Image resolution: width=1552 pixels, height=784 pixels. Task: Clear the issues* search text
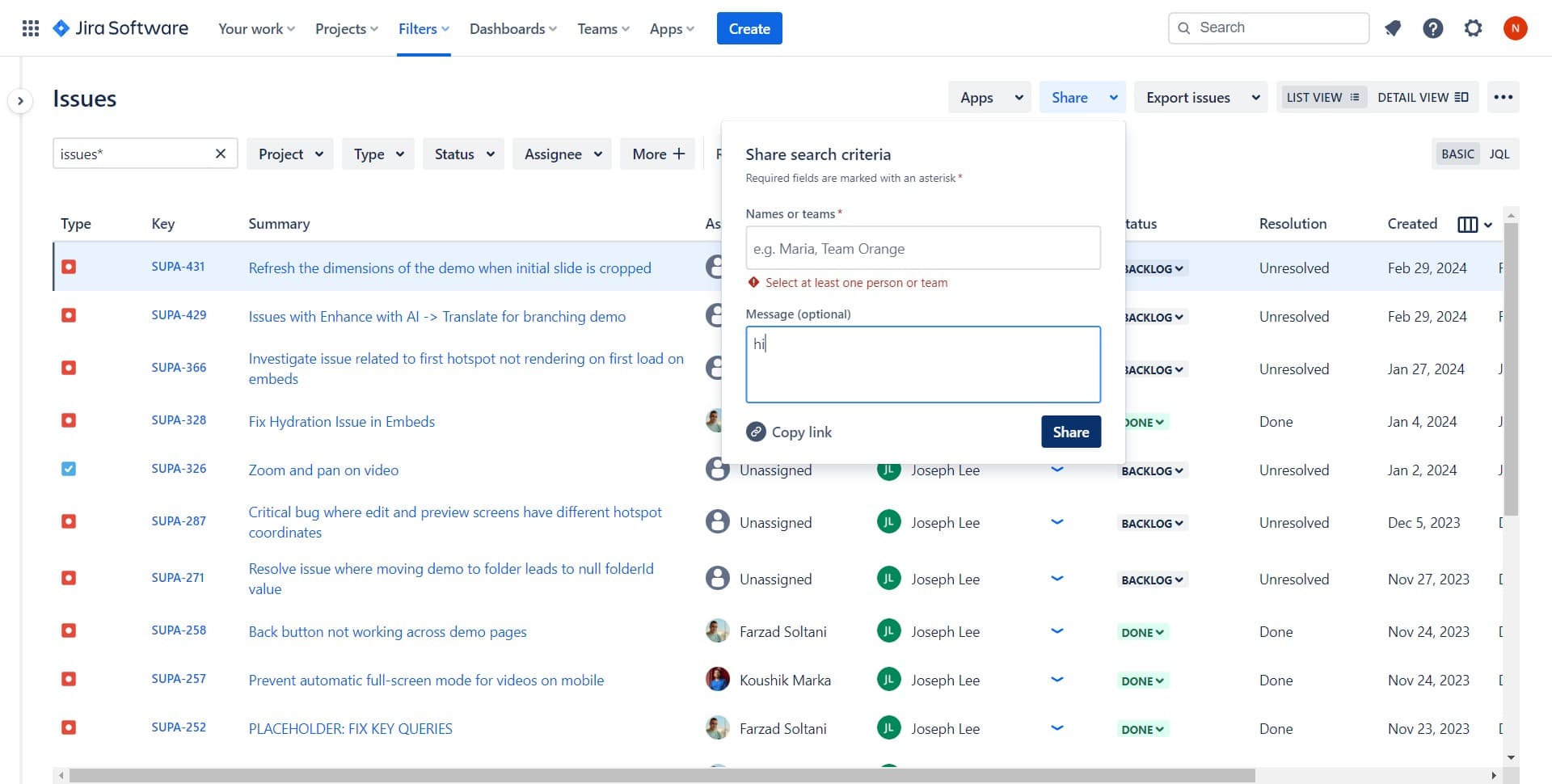[x=220, y=154]
